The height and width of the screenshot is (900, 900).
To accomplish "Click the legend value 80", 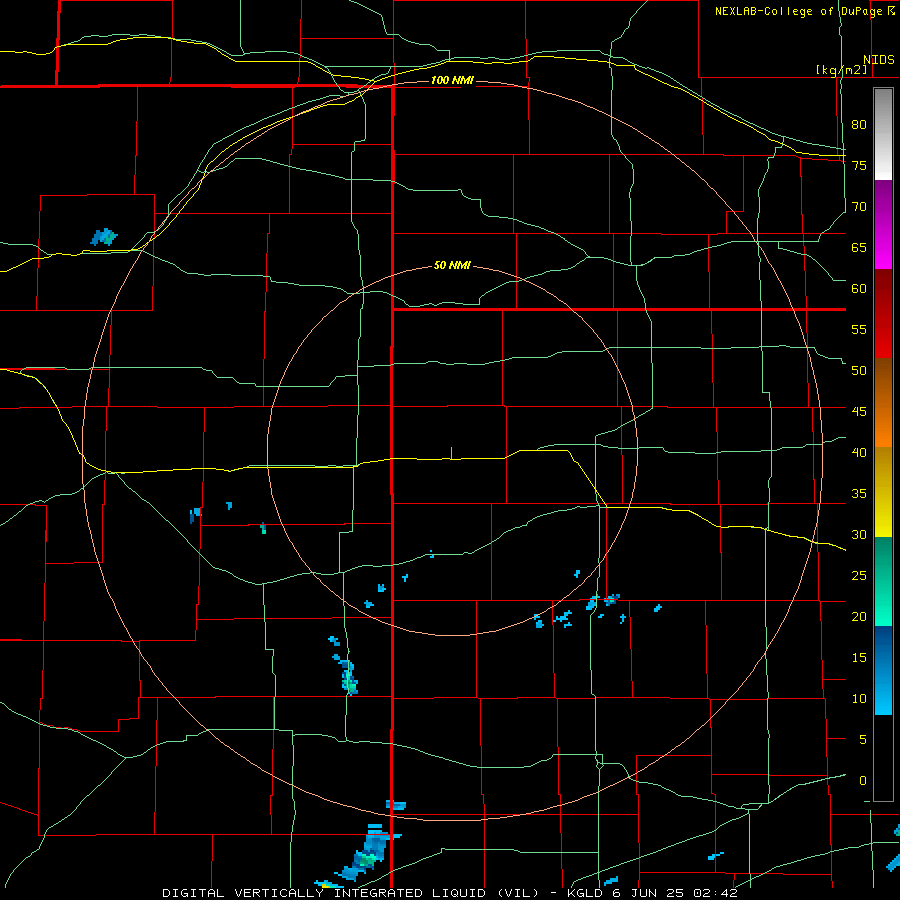I will pyautogui.click(x=859, y=125).
